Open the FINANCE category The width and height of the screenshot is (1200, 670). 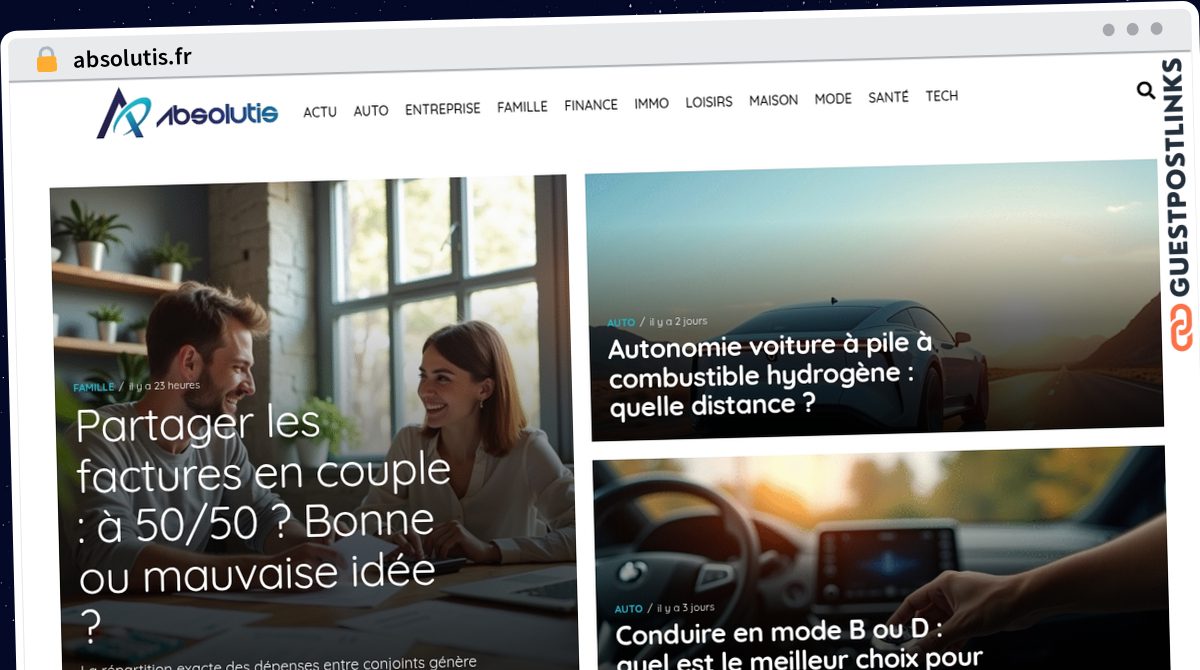(591, 104)
